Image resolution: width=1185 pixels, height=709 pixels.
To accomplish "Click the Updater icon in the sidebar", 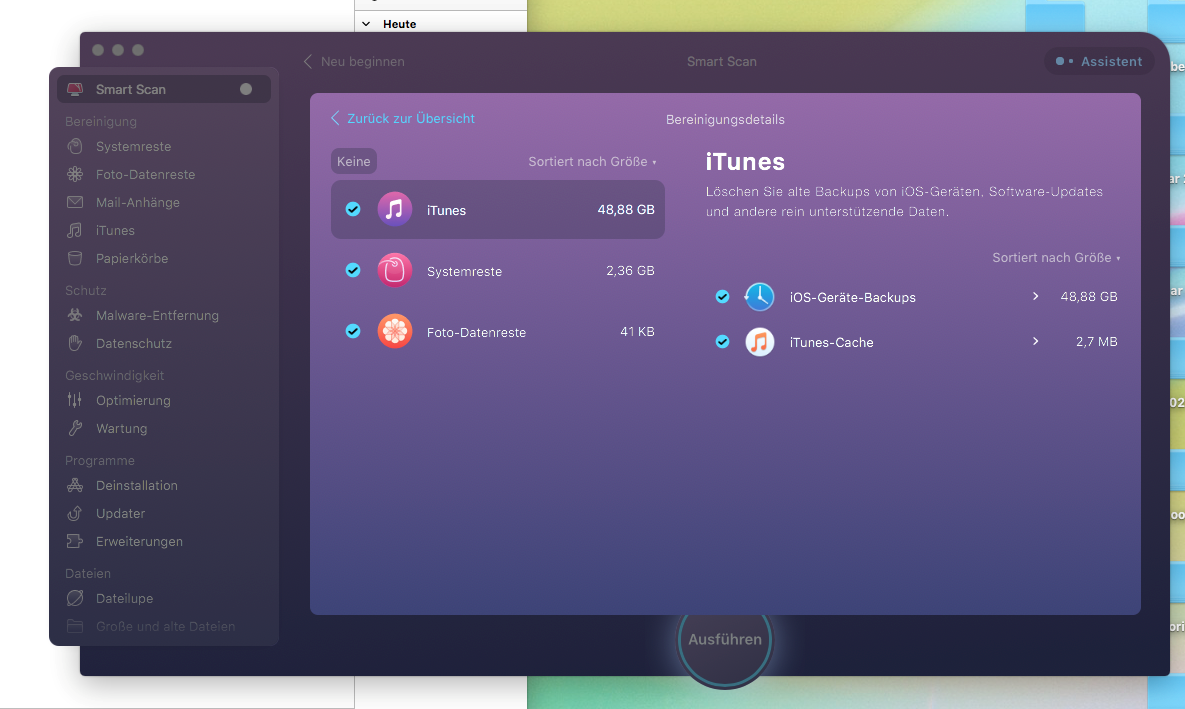I will (75, 513).
